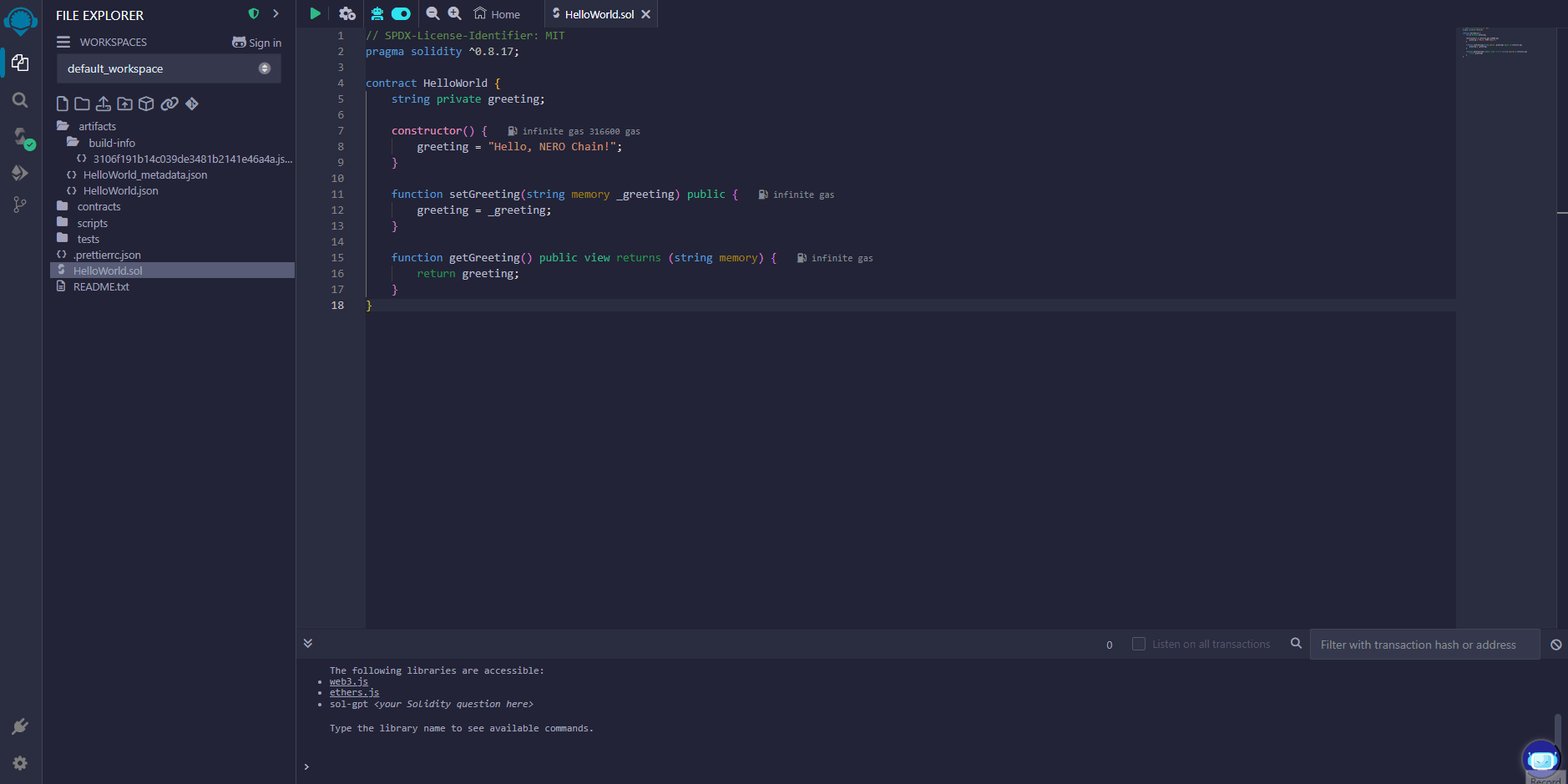This screenshot has height=784, width=1568.
Task: Collapse the terminal panel with double chevron
Action: tap(308, 643)
